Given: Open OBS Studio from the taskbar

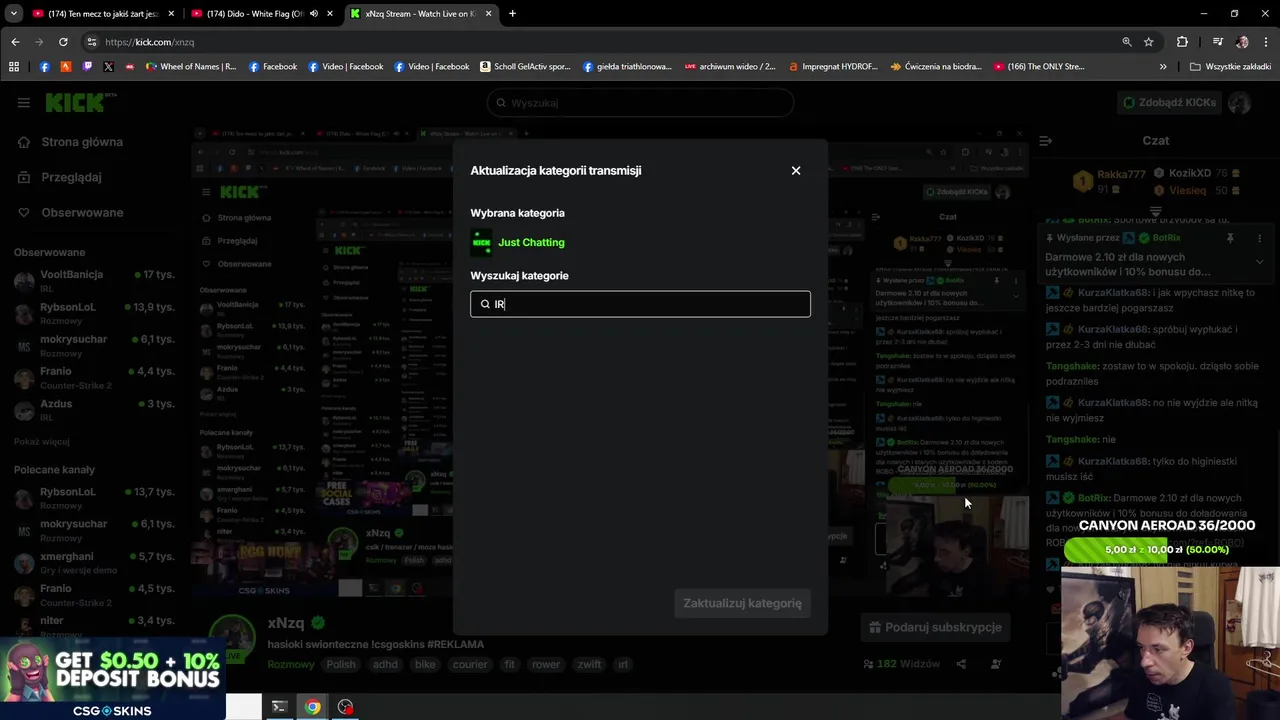Looking at the screenshot, I should [345, 707].
